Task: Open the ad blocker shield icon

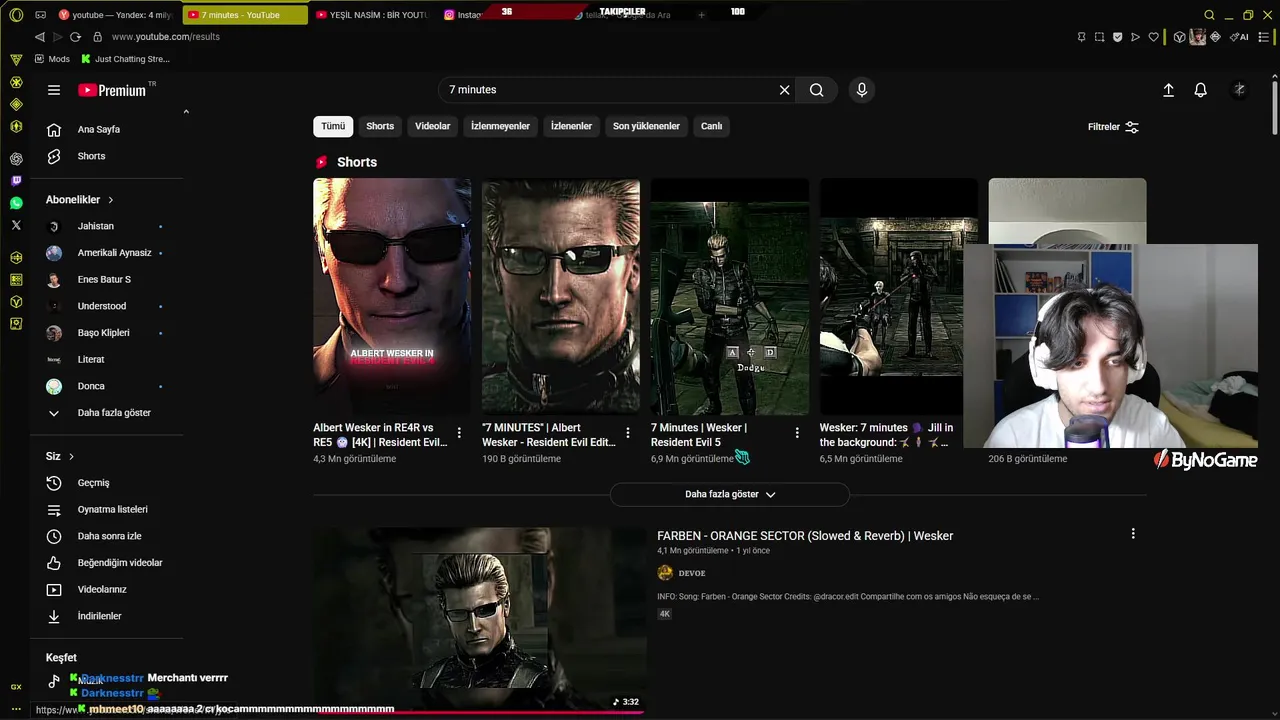Action: tap(1117, 37)
